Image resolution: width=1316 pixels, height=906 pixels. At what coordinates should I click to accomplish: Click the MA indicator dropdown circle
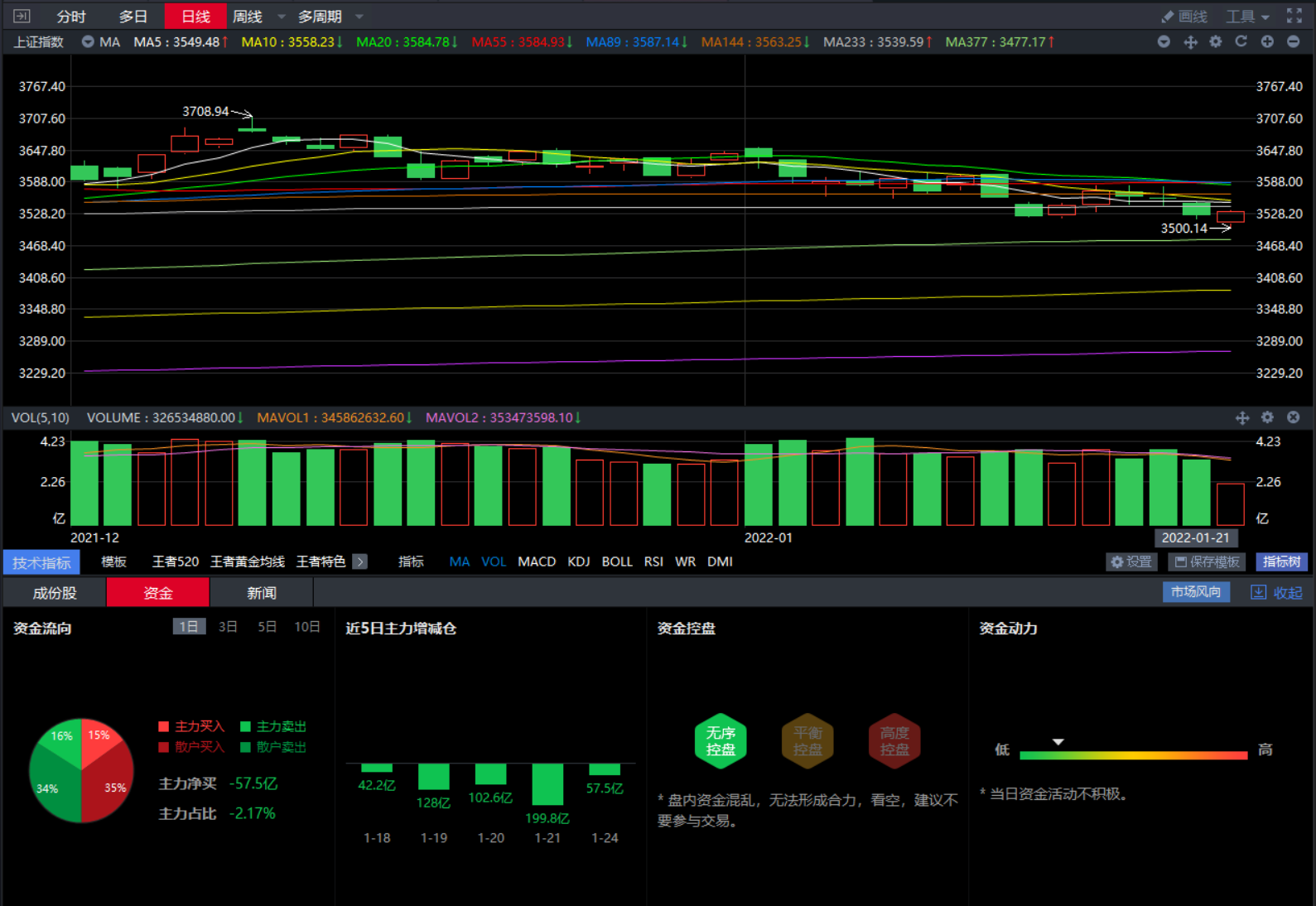88,41
